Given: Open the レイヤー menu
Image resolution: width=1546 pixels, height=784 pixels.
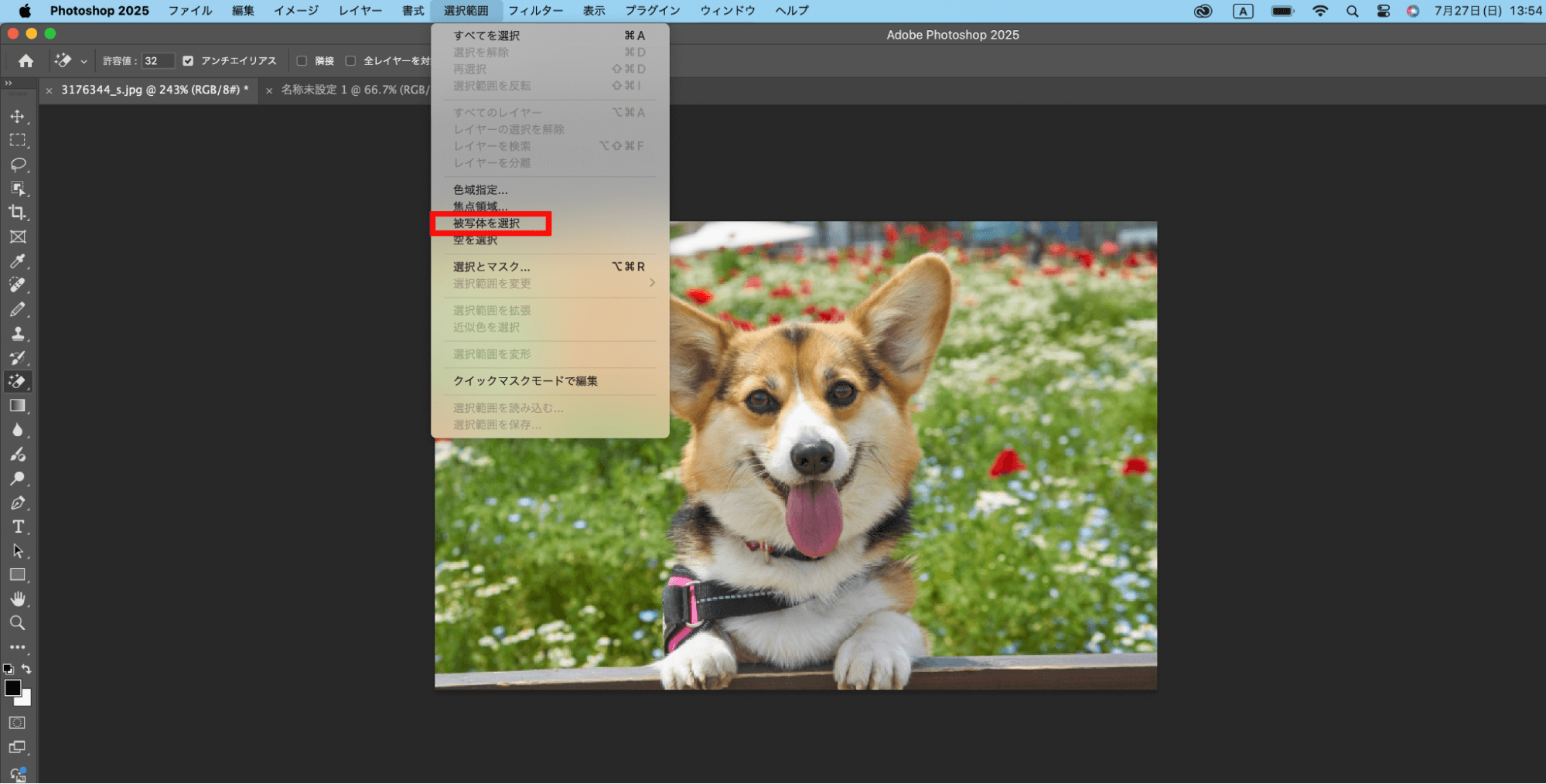Looking at the screenshot, I should click(x=360, y=11).
